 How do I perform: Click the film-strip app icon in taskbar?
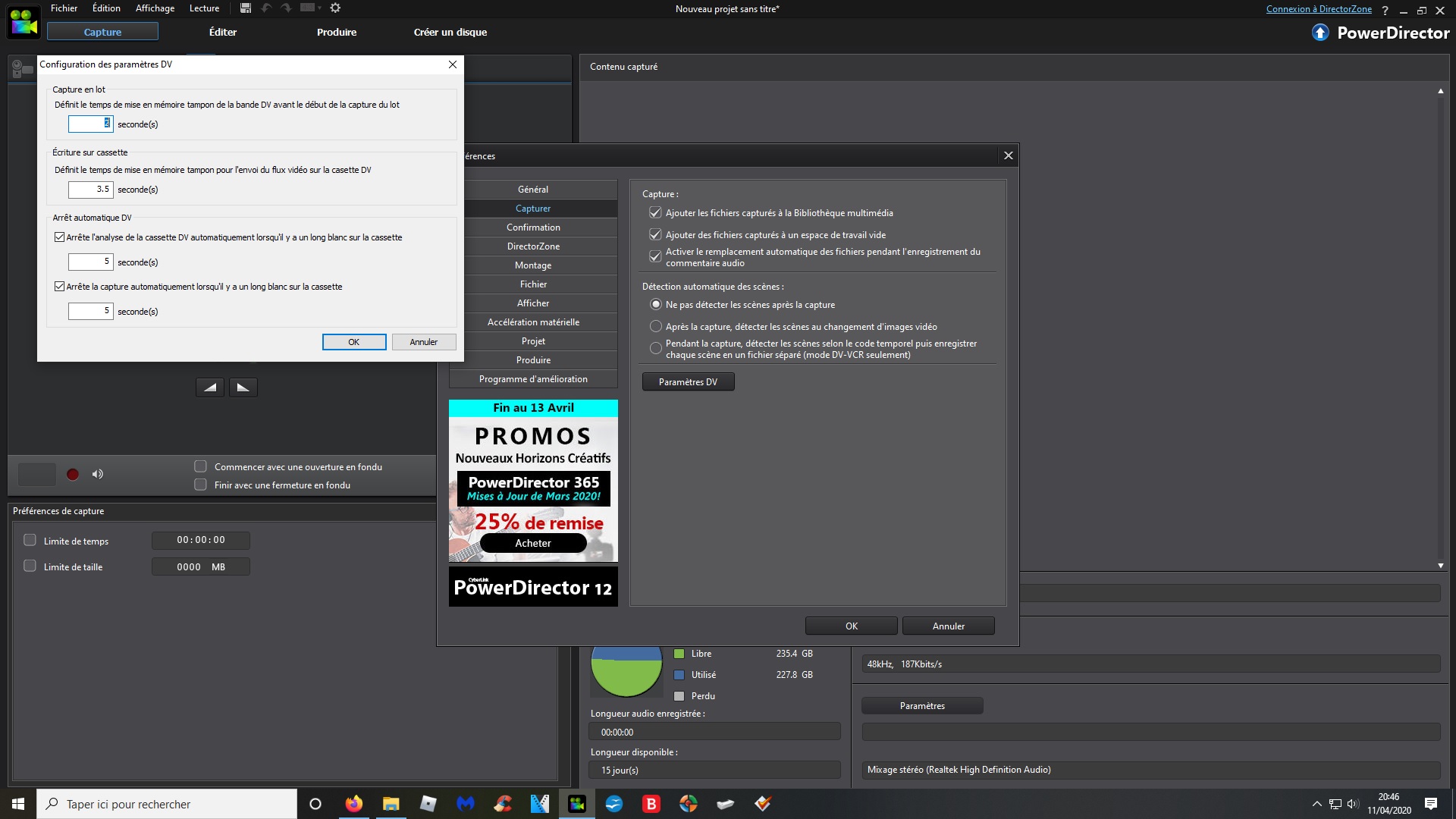pyautogui.click(x=539, y=804)
